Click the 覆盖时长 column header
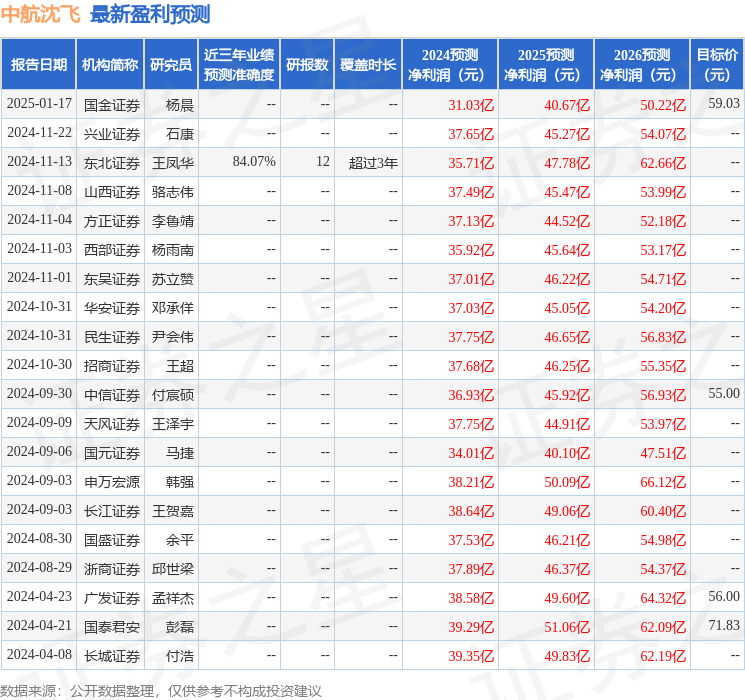 coord(368,65)
